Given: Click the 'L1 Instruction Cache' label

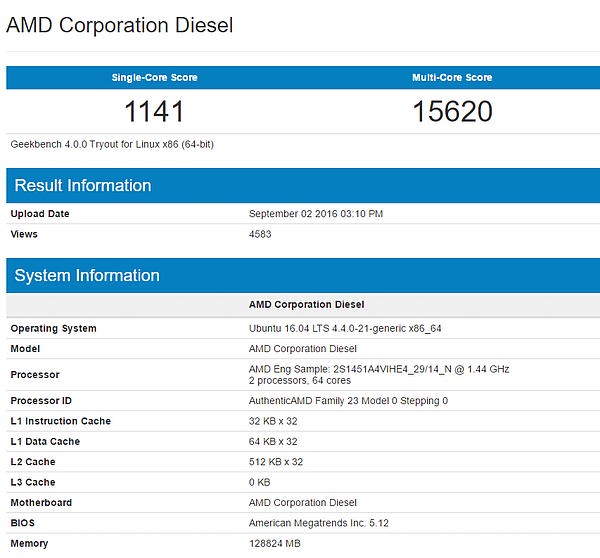Looking at the screenshot, I should pos(60,421).
